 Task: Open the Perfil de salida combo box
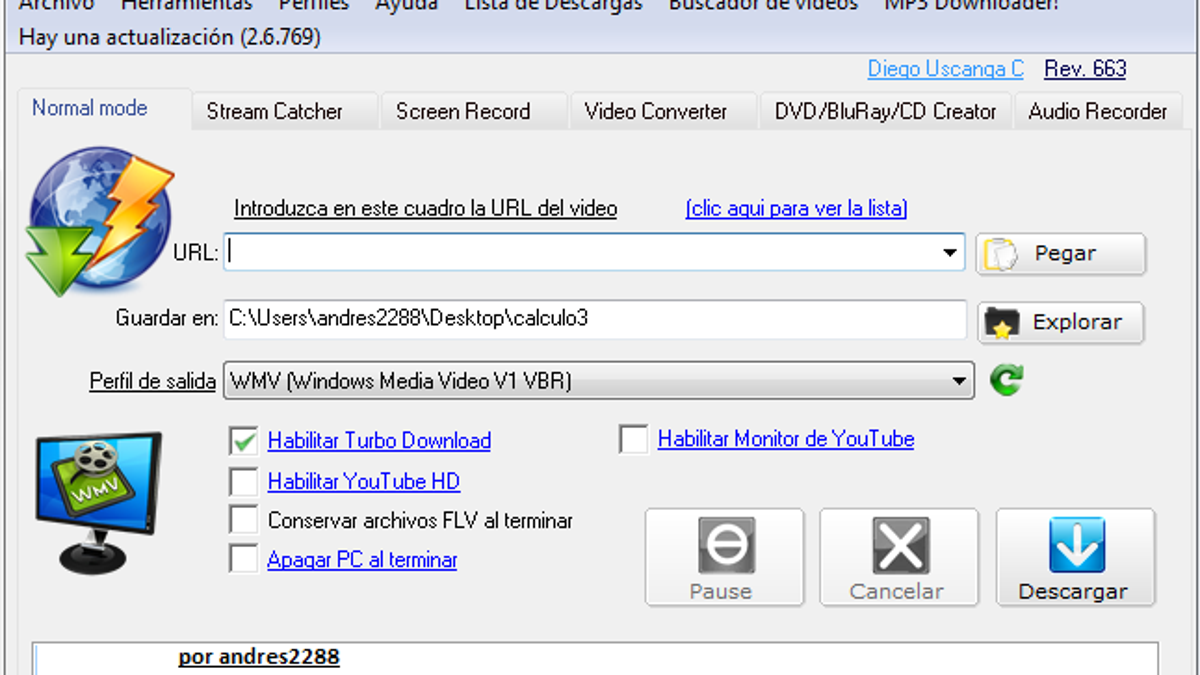point(598,381)
